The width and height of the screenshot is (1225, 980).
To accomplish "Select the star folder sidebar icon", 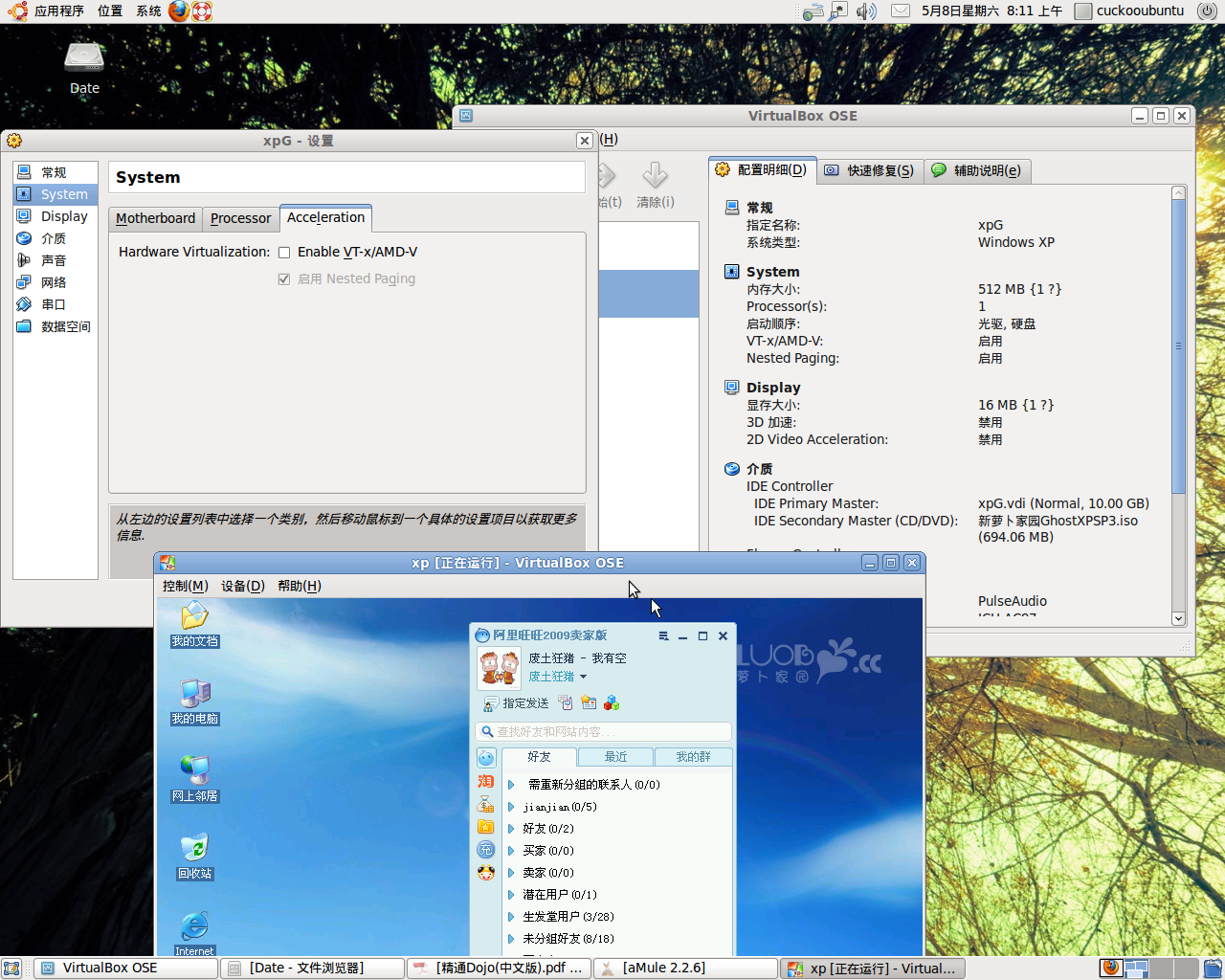I will pos(486,827).
